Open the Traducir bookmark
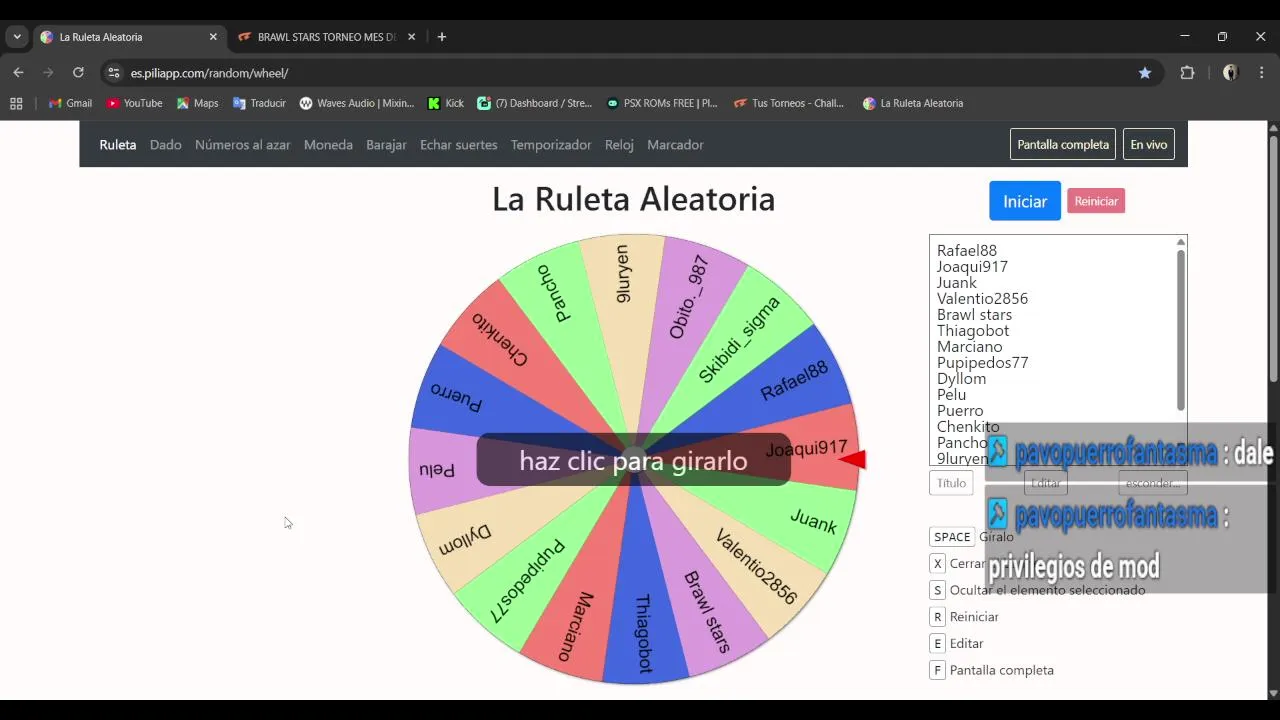Screen dimensions: 1280x720 tap(259, 103)
